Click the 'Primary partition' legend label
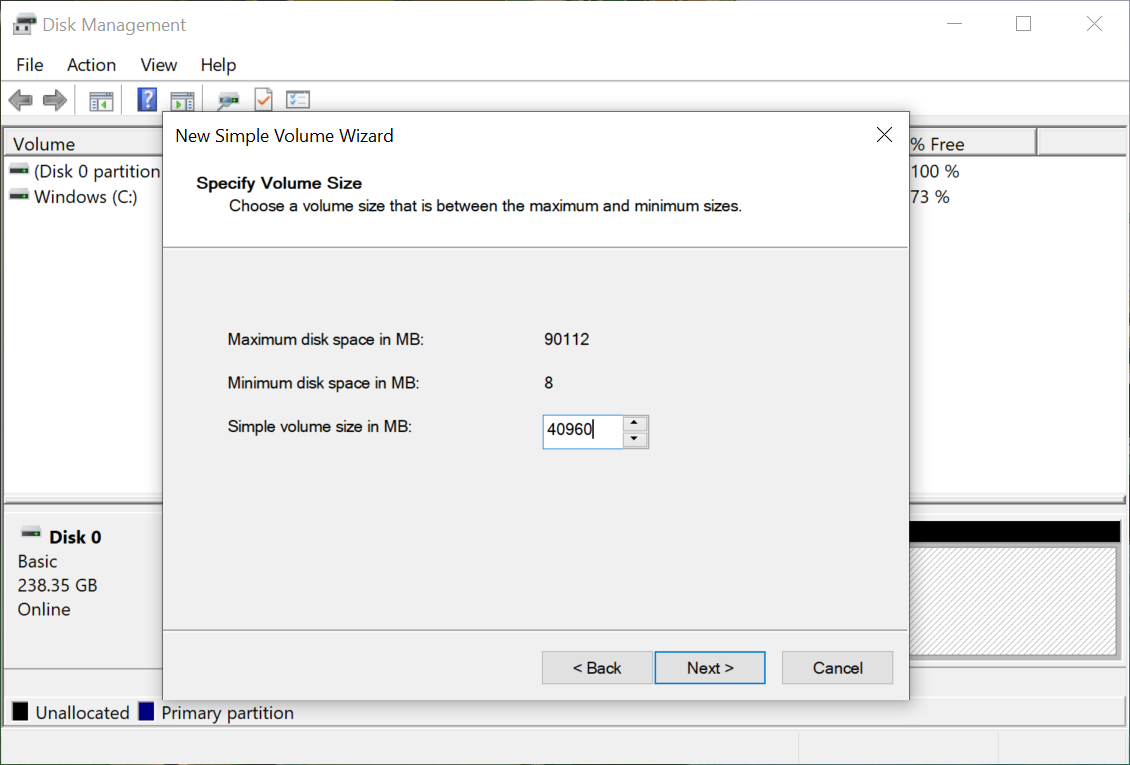1130x765 pixels. (x=228, y=712)
